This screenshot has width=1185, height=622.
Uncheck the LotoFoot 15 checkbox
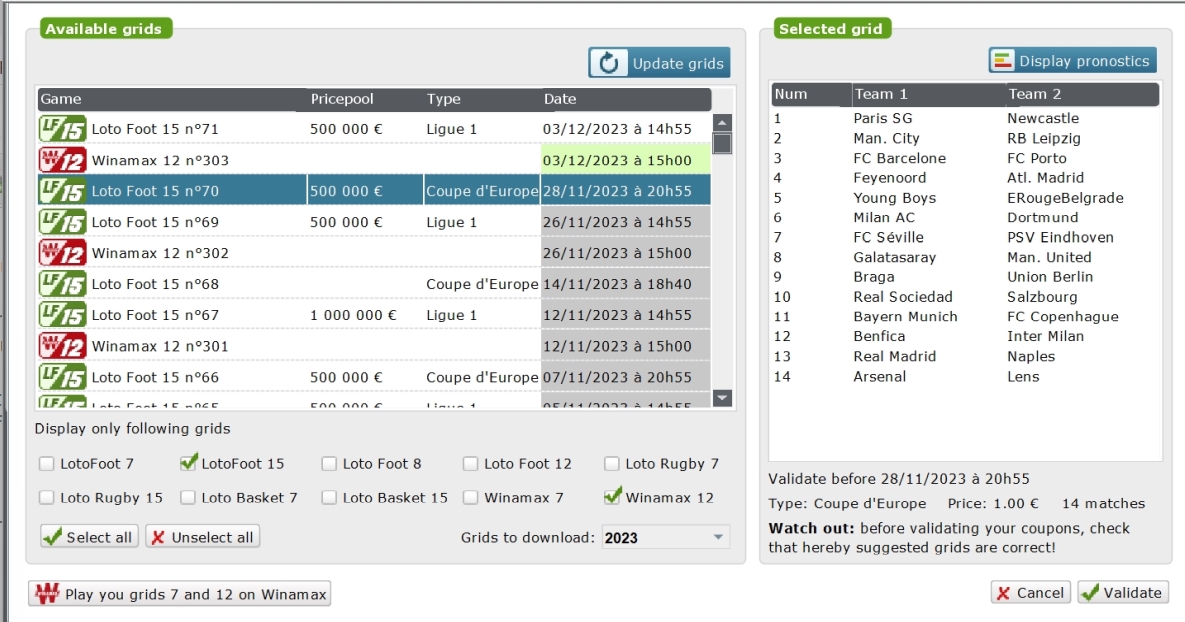188,463
